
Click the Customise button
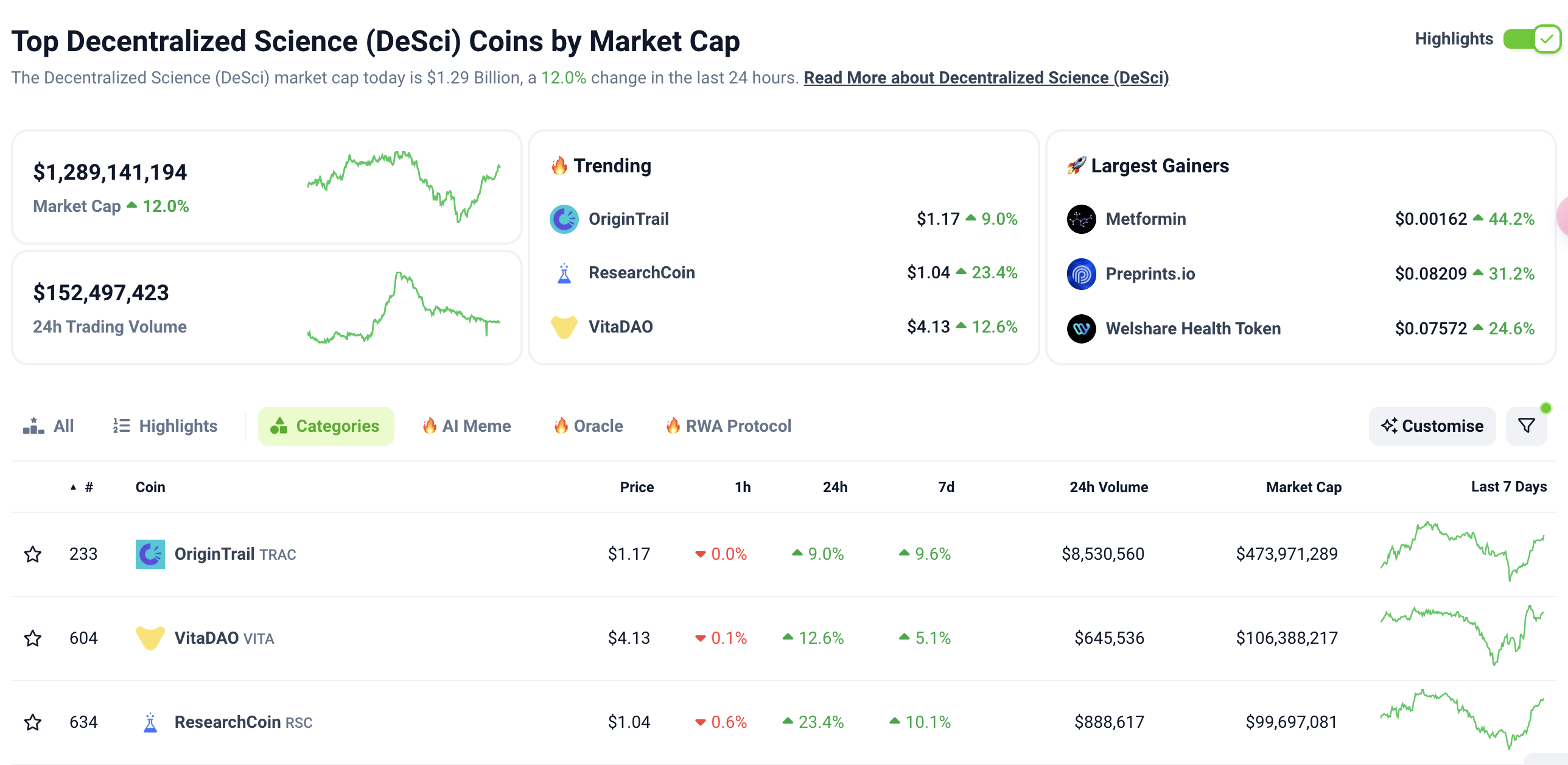[x=1432, y=426]
